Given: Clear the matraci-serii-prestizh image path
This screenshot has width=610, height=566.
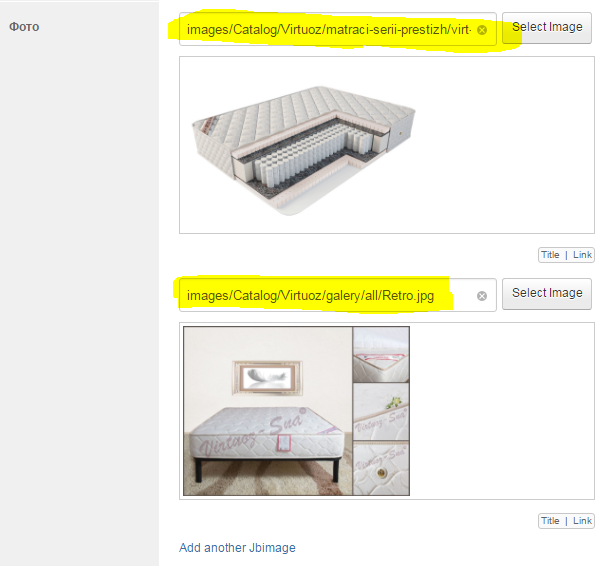Looking at the screenshot, I should (482, 30).
